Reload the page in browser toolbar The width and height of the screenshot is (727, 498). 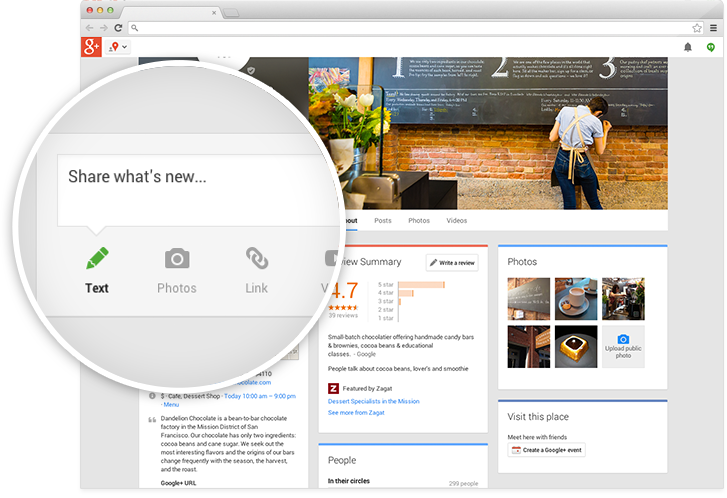pyautogui.click(x=119, y=28)
